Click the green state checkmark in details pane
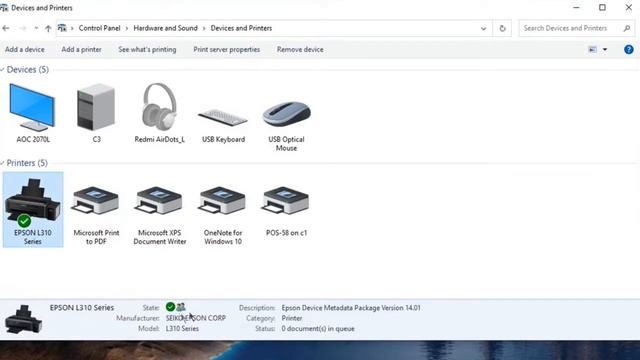Viewport: 640px width, 360px height. 170,307
